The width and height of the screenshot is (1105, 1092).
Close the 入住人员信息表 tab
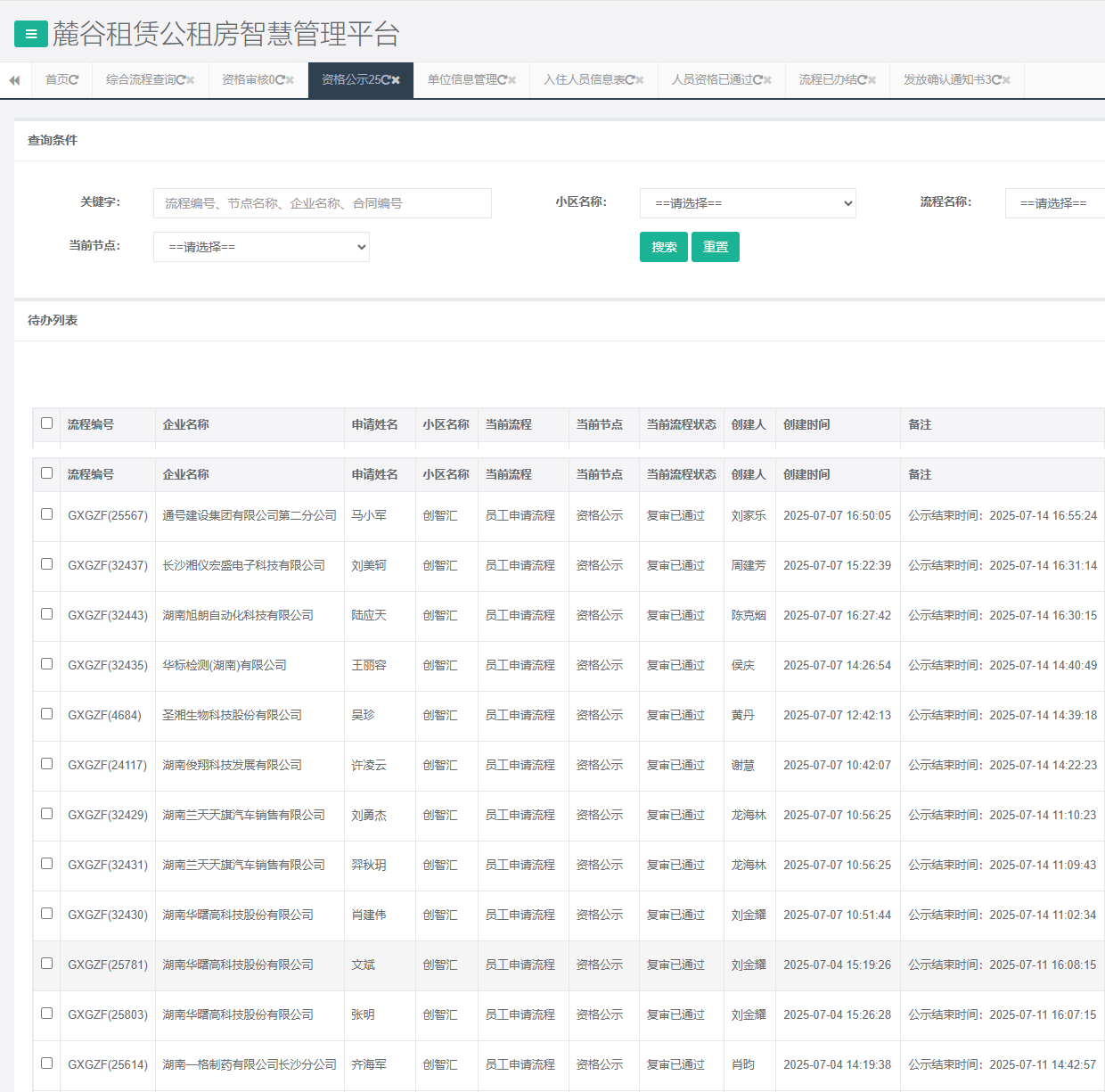(639, 80)
